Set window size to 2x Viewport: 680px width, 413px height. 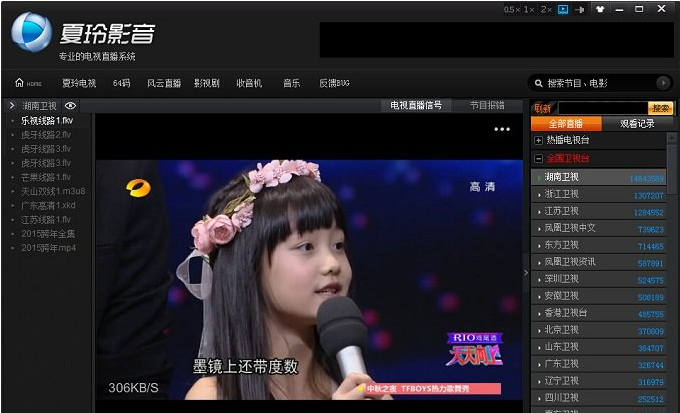(x=546, y=9)
